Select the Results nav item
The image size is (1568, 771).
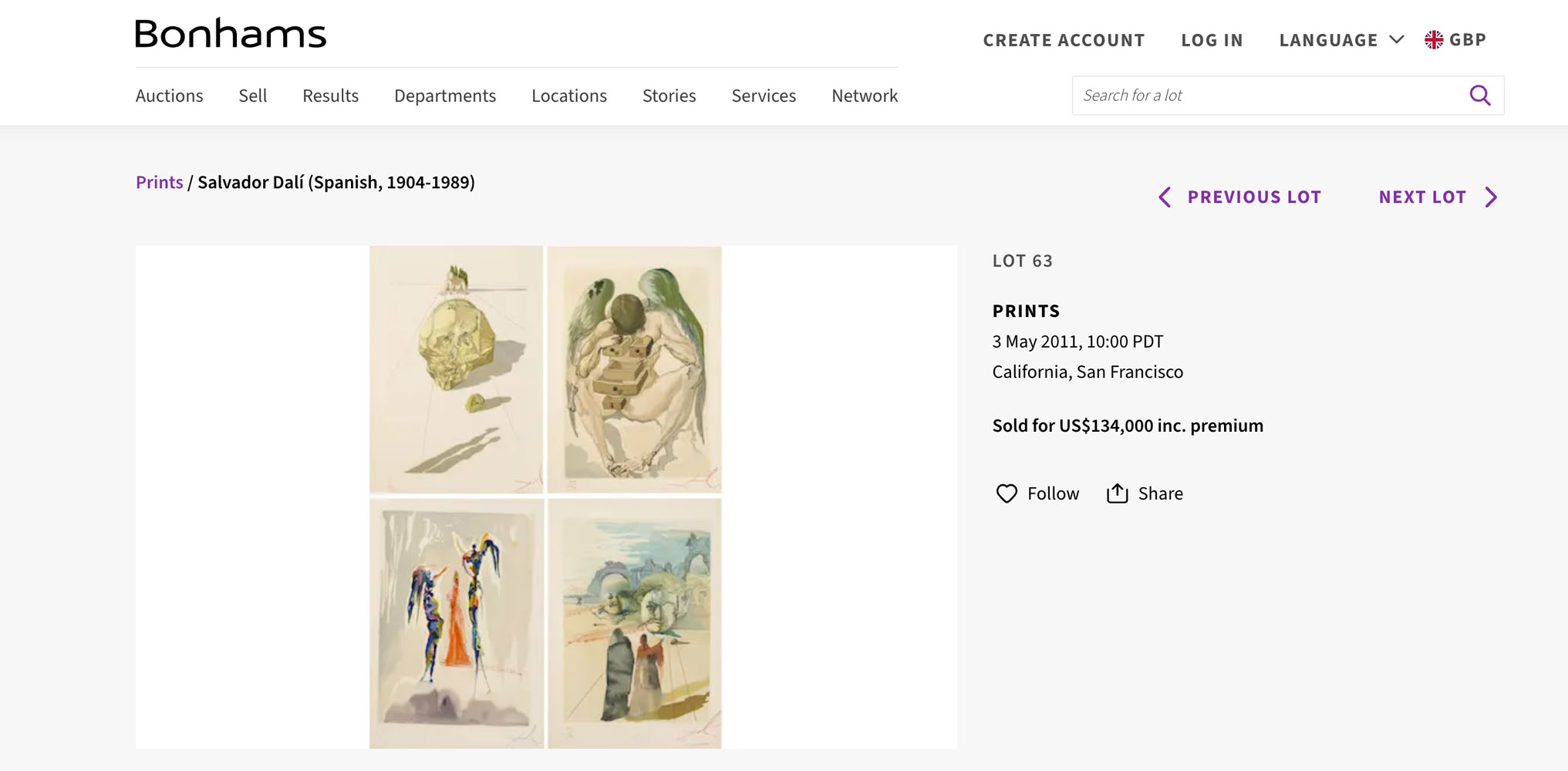click(x=330, y=96)
